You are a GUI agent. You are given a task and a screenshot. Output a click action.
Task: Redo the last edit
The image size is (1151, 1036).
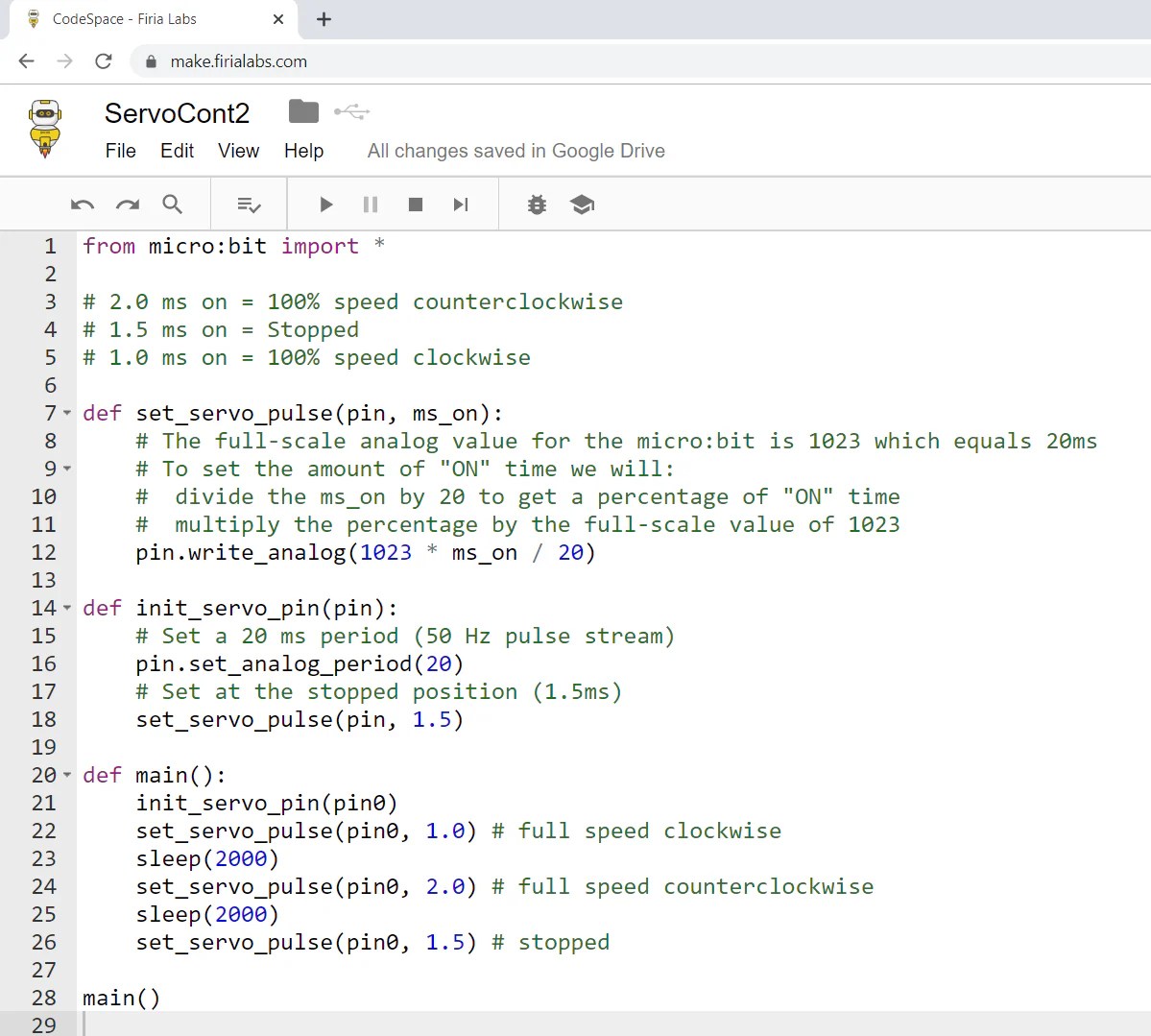click(127, 204)
